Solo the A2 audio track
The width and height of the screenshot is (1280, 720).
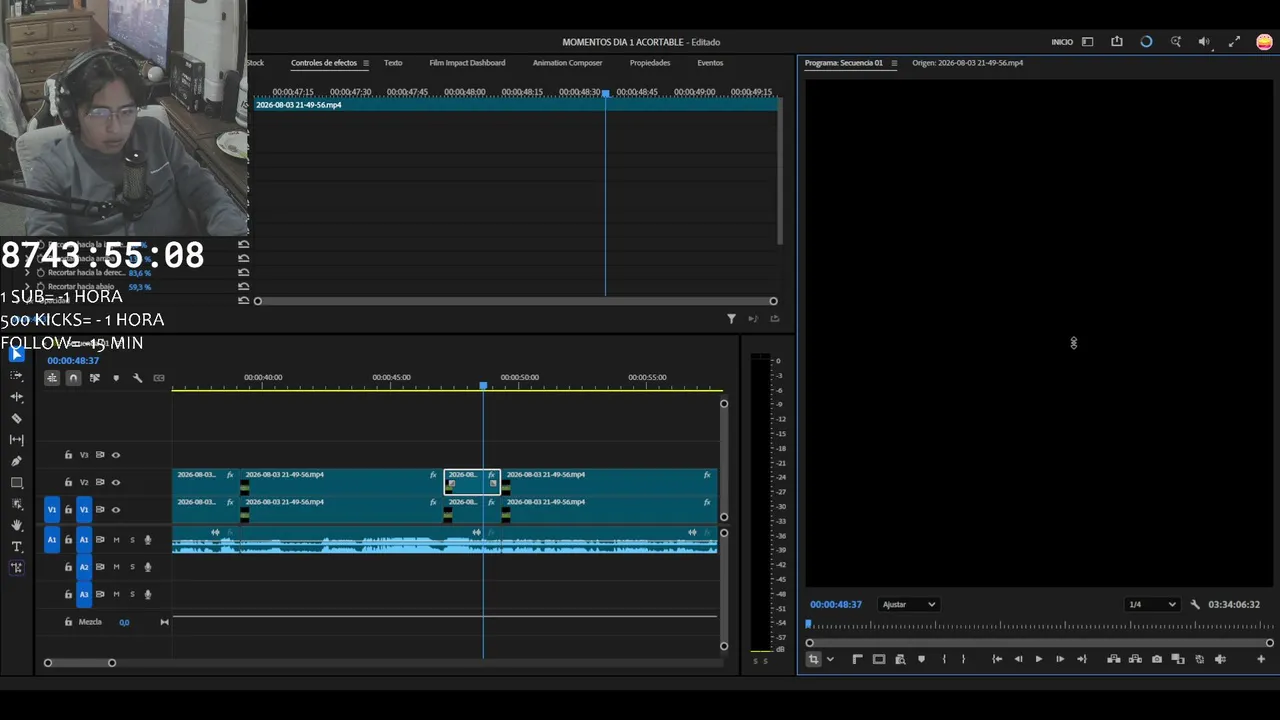132,567
